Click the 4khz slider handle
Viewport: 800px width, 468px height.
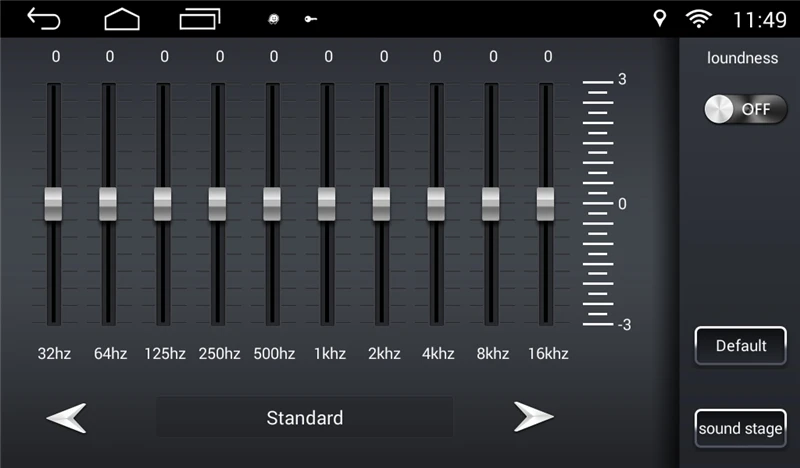pos(436,204)
